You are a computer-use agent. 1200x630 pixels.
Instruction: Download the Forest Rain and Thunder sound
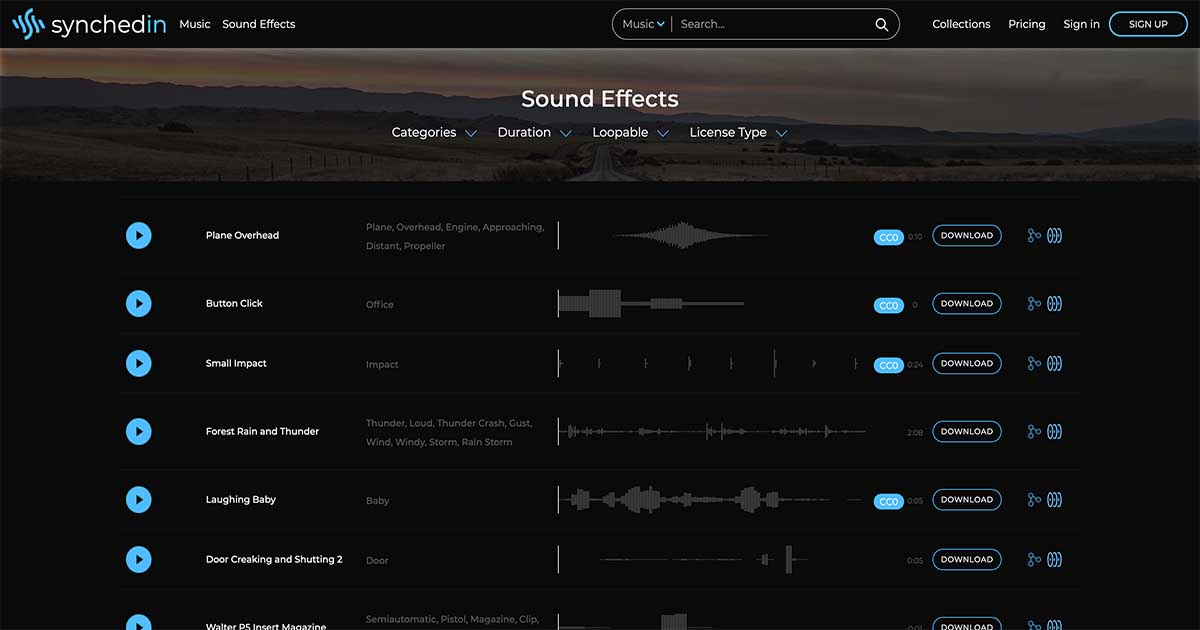966,432
